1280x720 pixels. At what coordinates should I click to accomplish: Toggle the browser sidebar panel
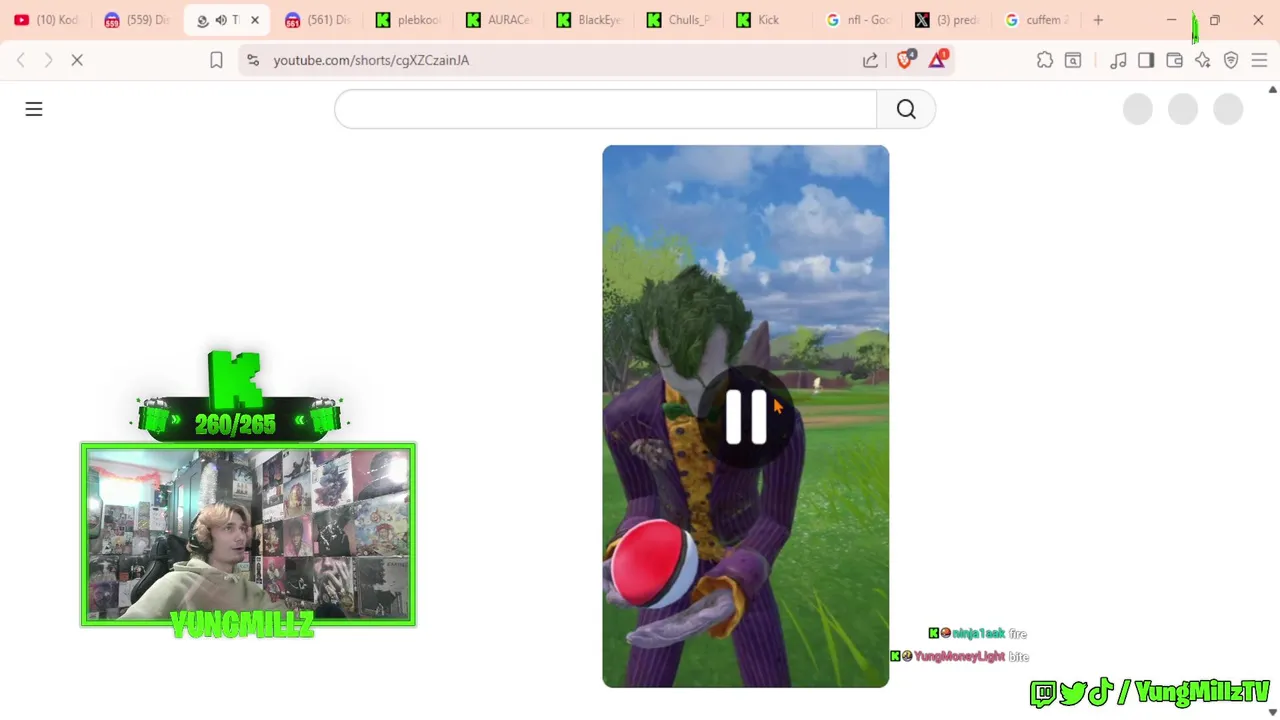pos(1146,60)
